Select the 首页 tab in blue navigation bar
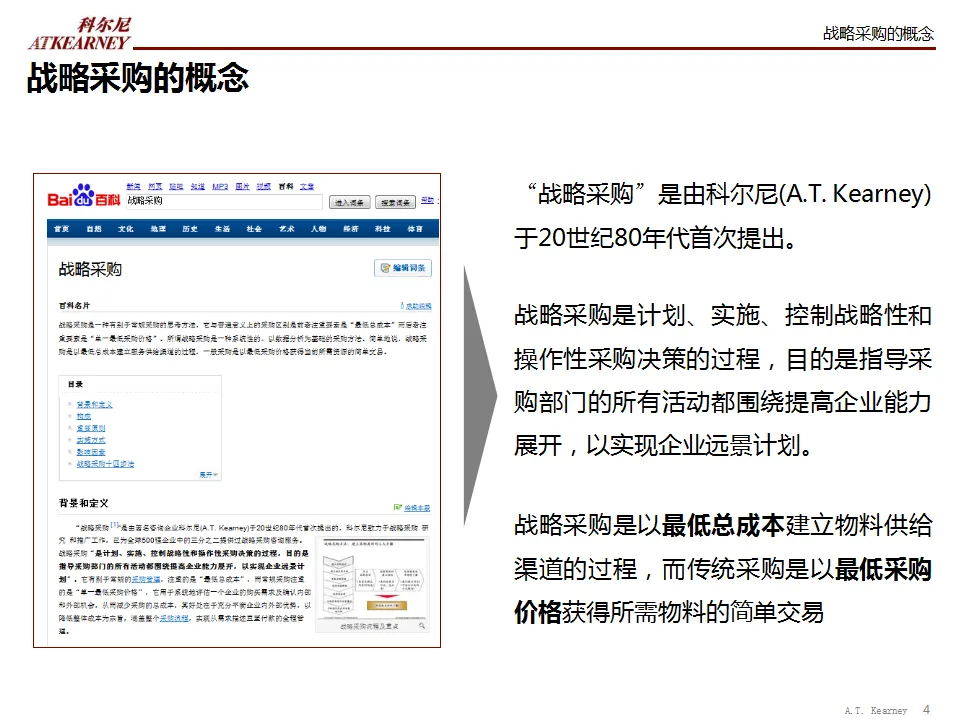Image resolution: width=960 pixels, height=720 pixels. [x=62, y=229]
